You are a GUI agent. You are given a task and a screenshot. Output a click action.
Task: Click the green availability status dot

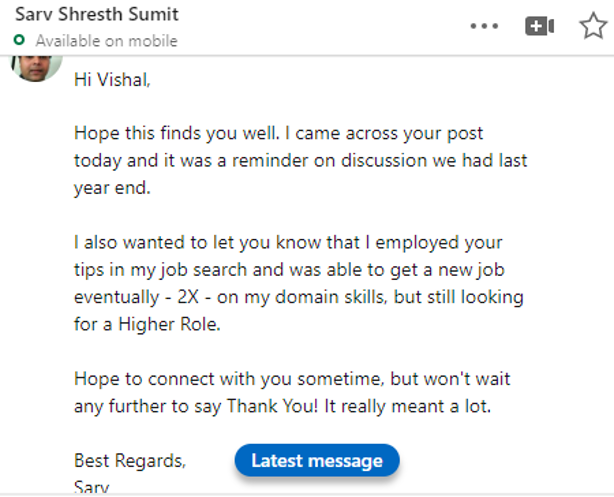click(x=20, y=41)
